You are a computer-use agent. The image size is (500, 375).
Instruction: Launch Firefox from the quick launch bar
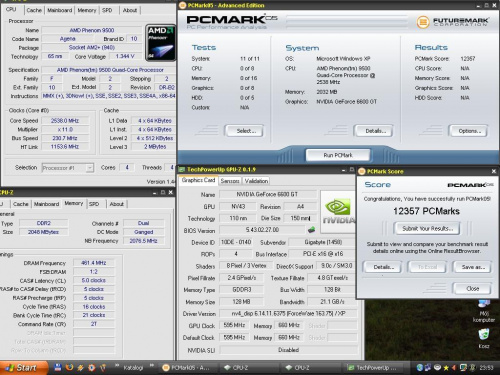(x=69, y=367)
